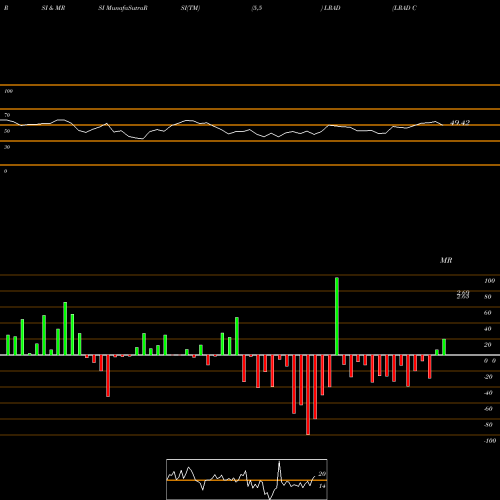Click the MR axis label -20
500x500 pixels.
pyautogui.click(x=488, y=377)
